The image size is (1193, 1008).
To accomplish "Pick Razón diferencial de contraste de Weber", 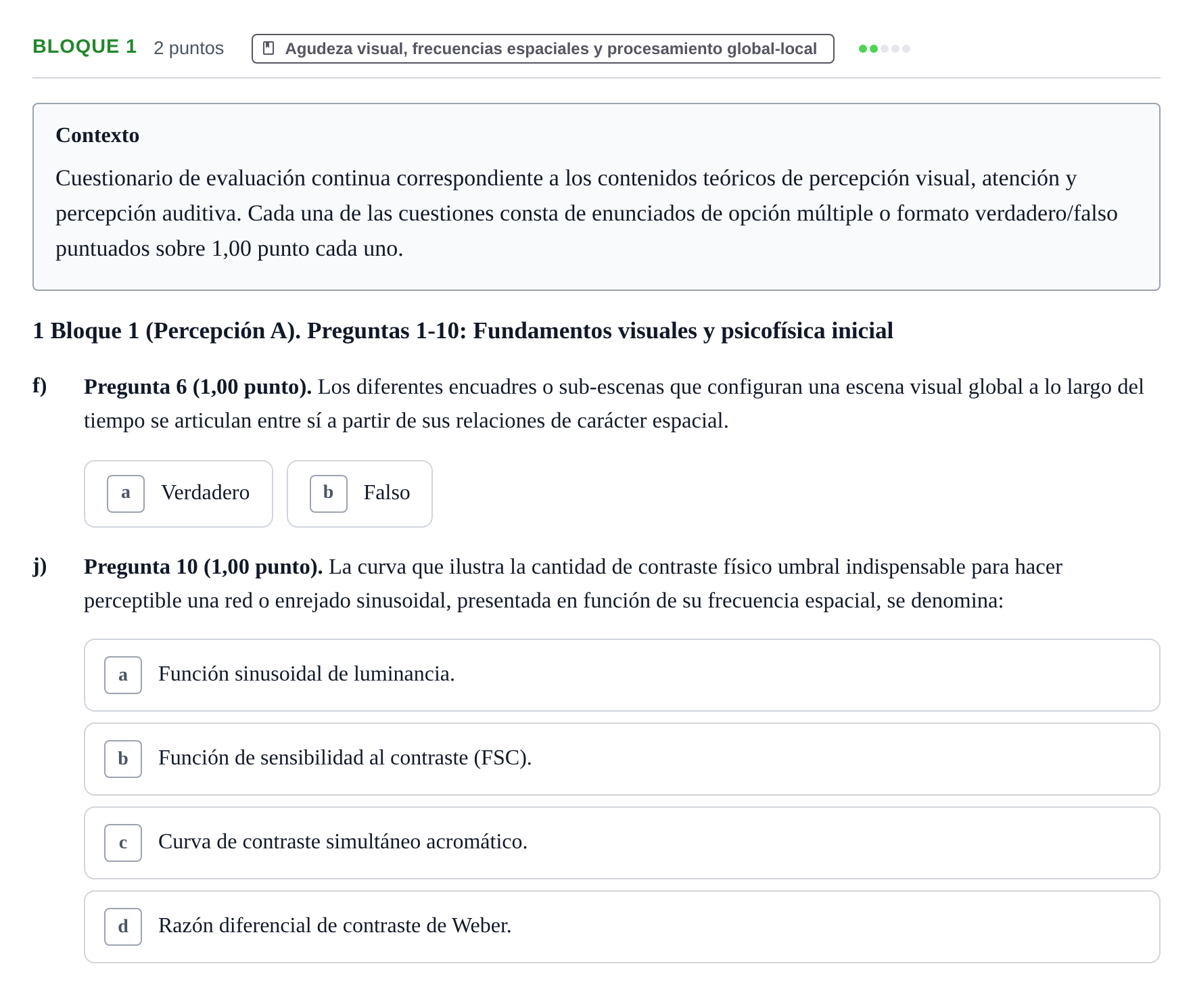I will (x=622, y=927).
